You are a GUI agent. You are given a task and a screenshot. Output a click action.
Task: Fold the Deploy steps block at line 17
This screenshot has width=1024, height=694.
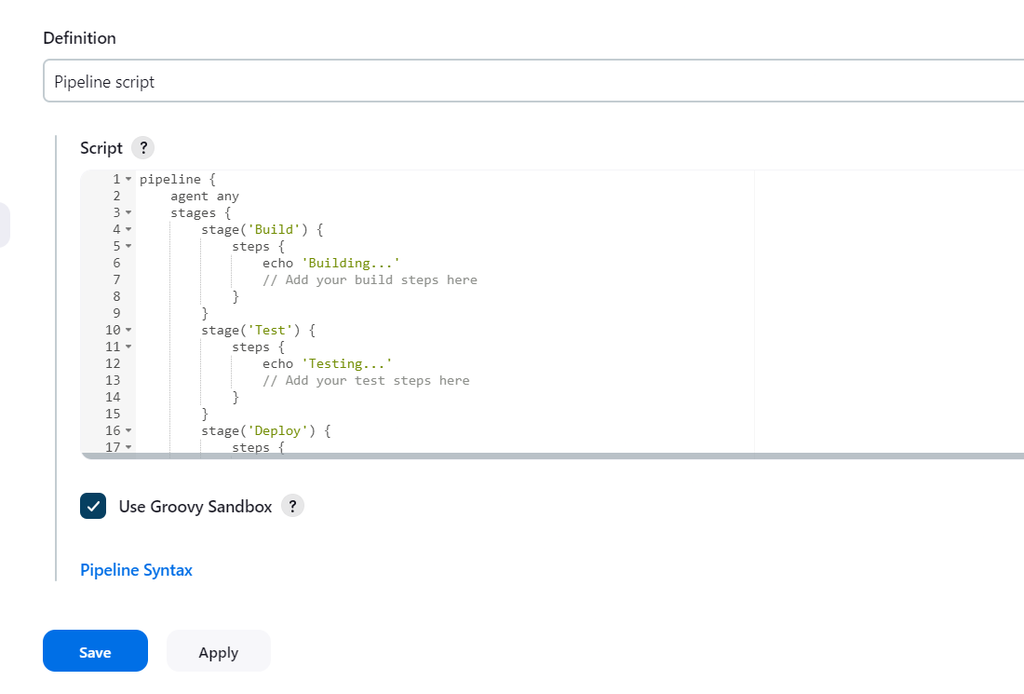[128, 447]
